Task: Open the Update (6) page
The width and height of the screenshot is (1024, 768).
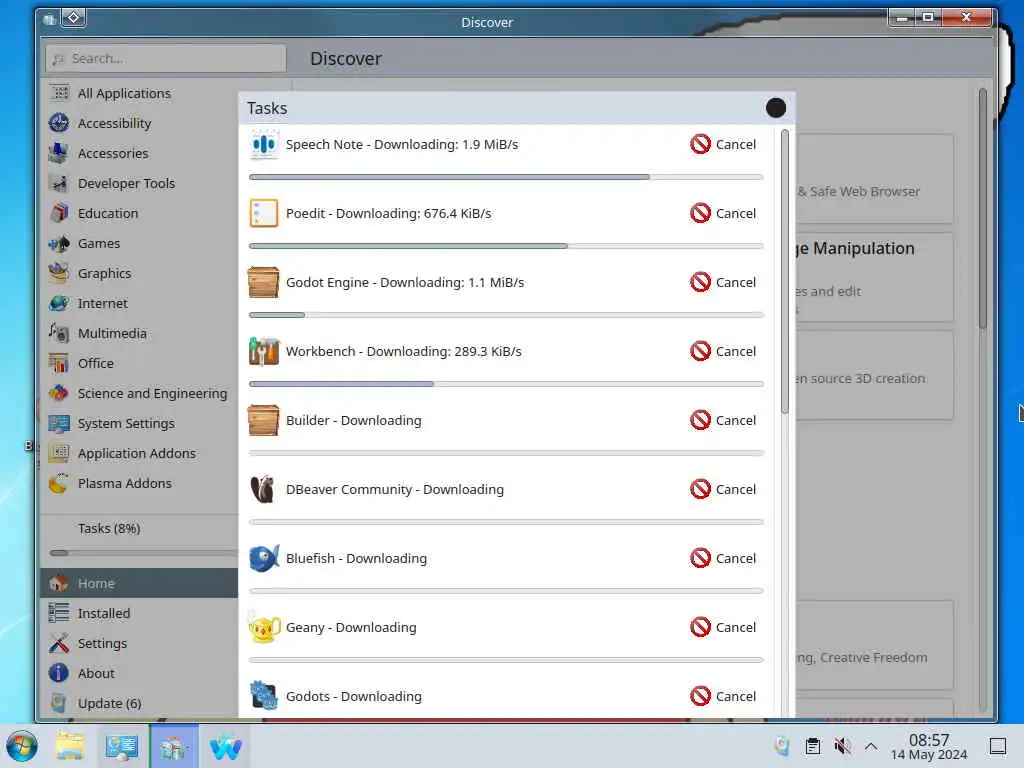Action: coord(138,703)
